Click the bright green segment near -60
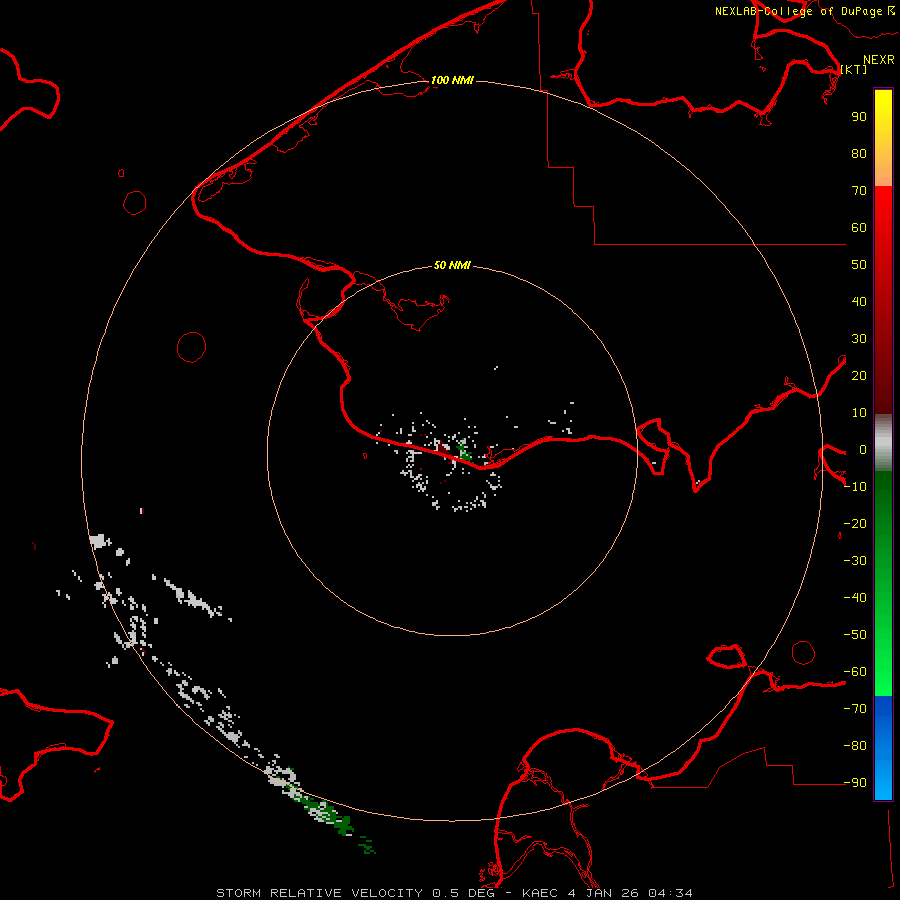Screen dimensions: 900x900 883,672
